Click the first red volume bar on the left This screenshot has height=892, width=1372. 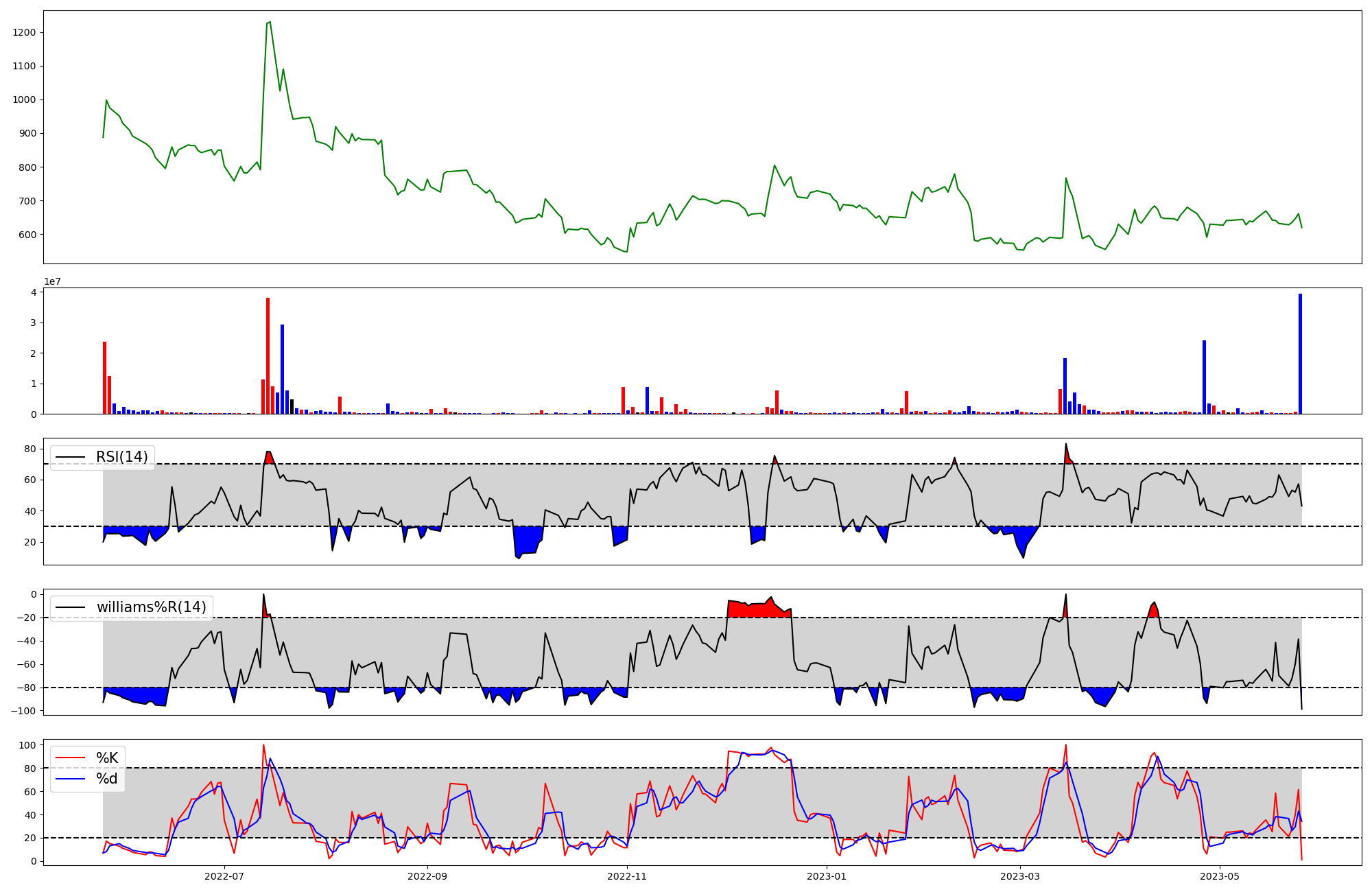[104, 377]
